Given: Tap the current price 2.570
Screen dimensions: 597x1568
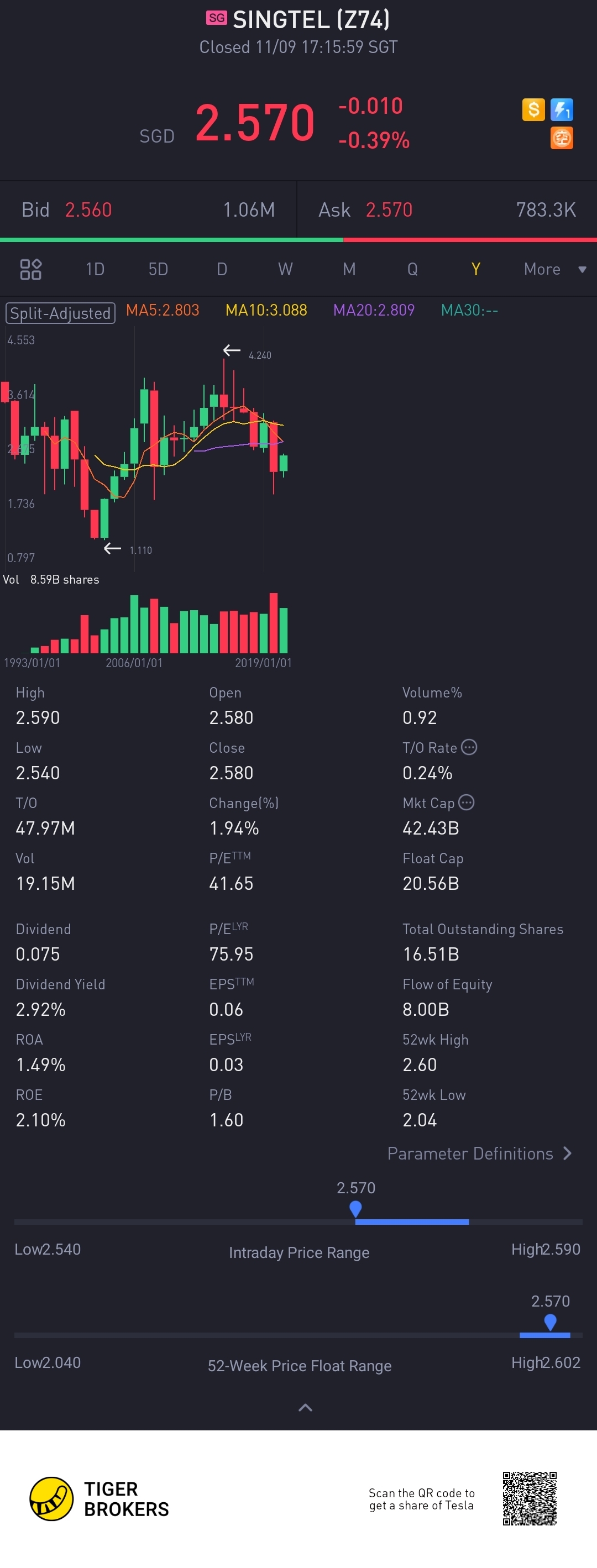Looking at the screenshot, I should click(x=255, y=123).
